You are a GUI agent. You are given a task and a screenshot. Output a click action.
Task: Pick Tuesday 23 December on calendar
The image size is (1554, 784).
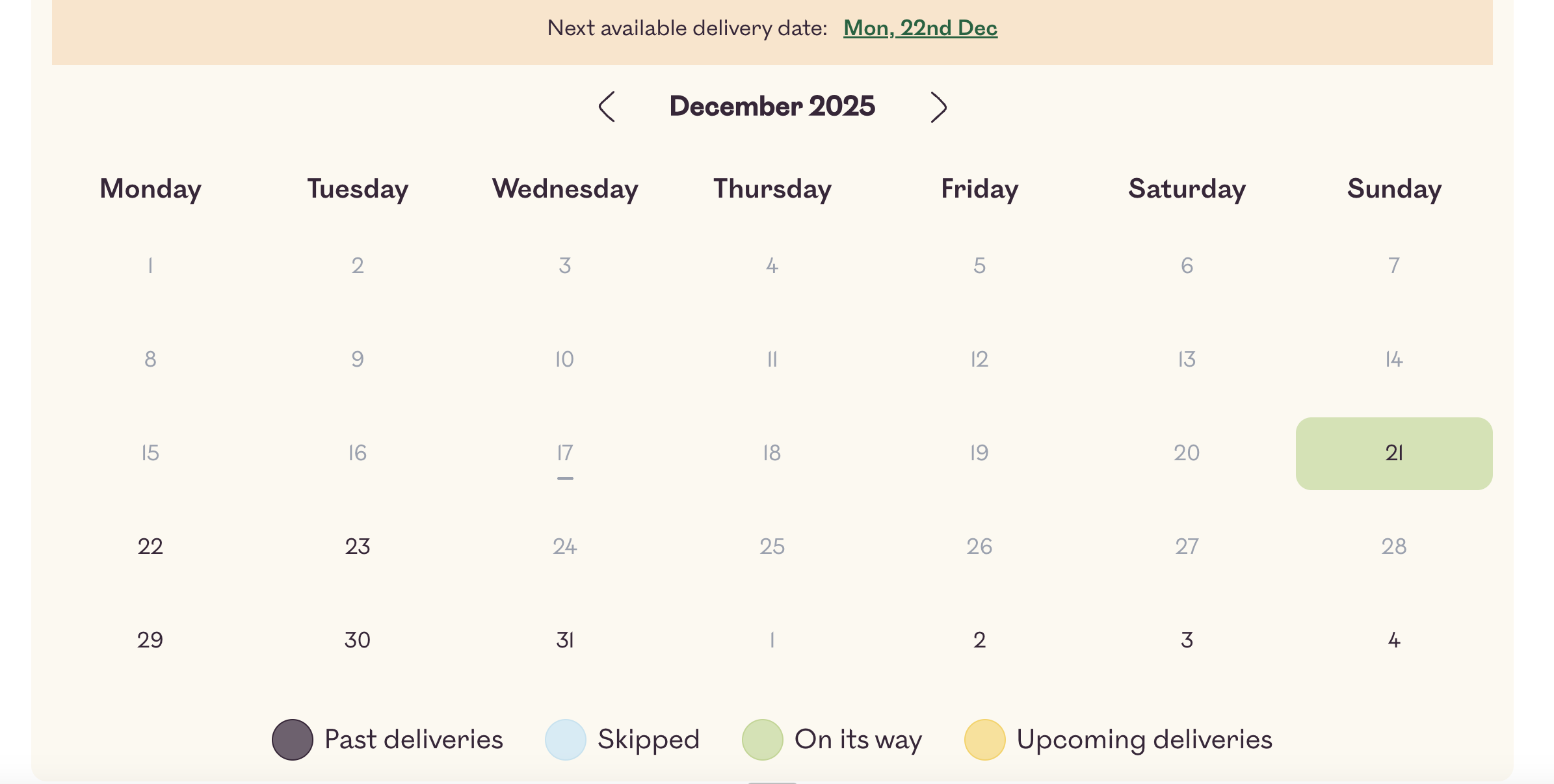(358, 546)
